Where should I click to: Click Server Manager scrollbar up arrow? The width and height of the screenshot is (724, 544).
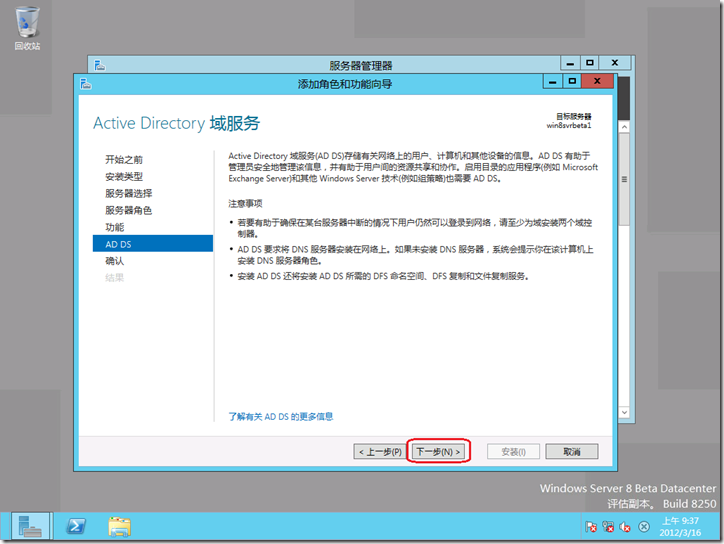tap(624, 127)
